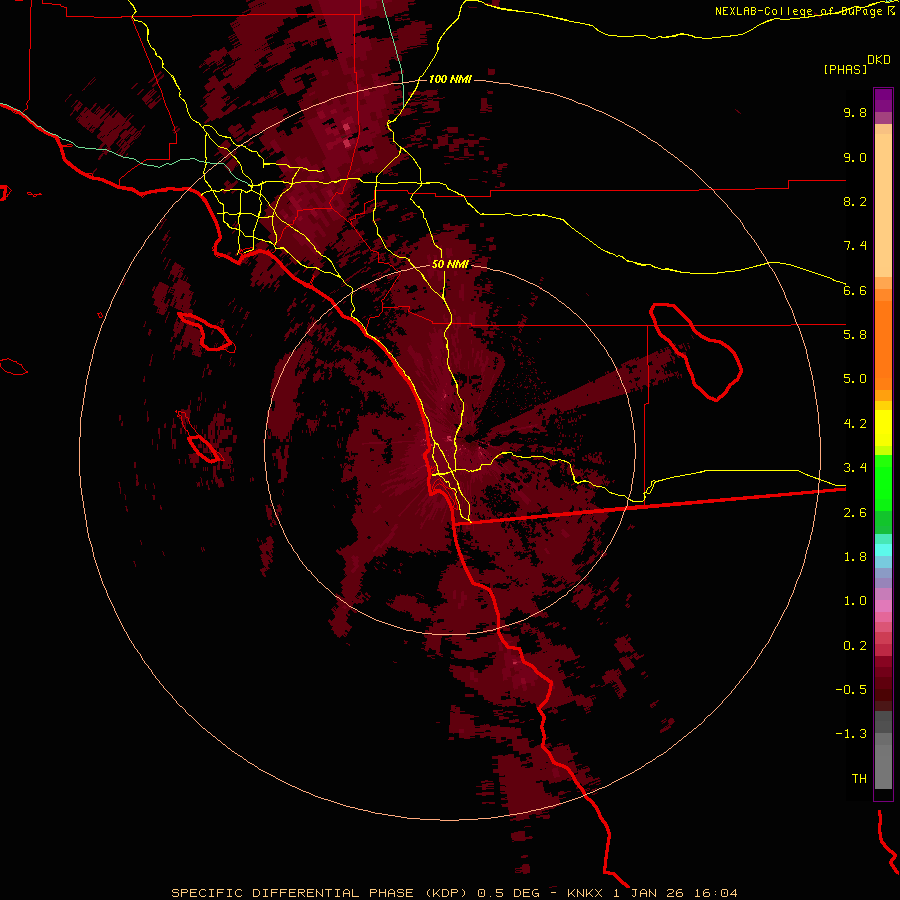Click the 50 NMI range ring label

(x=450, y=265)
